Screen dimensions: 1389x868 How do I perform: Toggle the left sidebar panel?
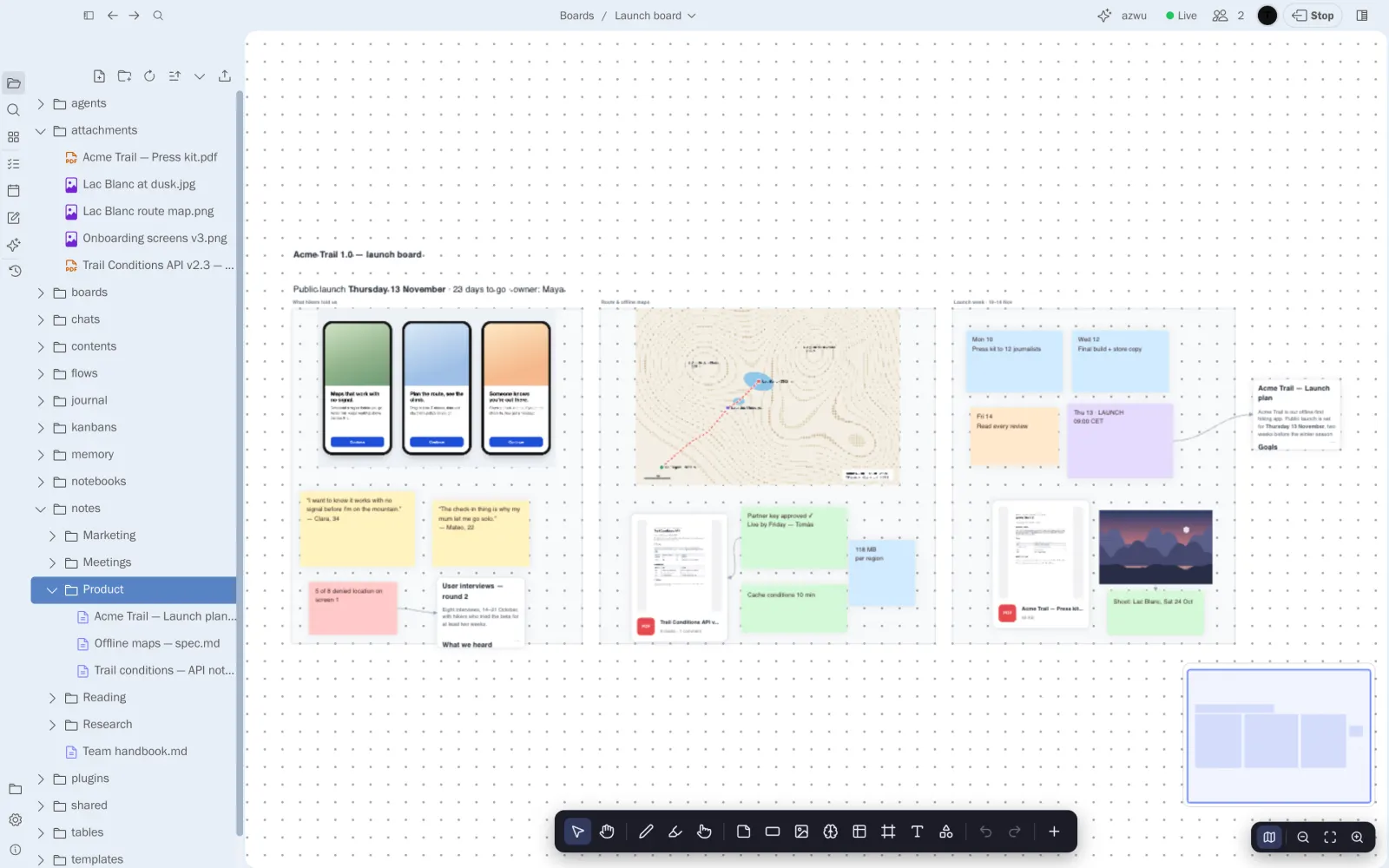coord(89,16)
